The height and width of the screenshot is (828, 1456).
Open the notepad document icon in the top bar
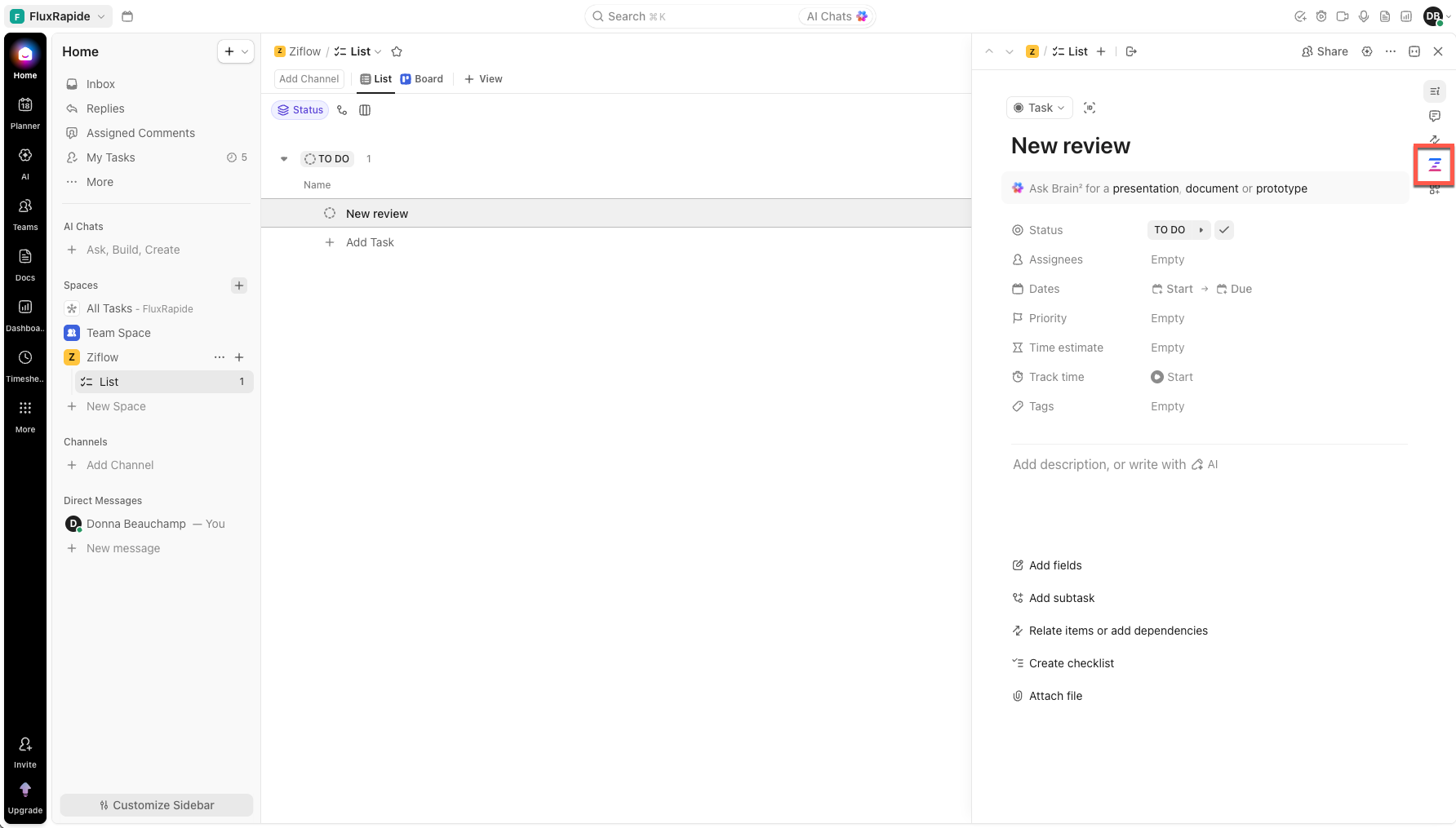click(1385, 16)
